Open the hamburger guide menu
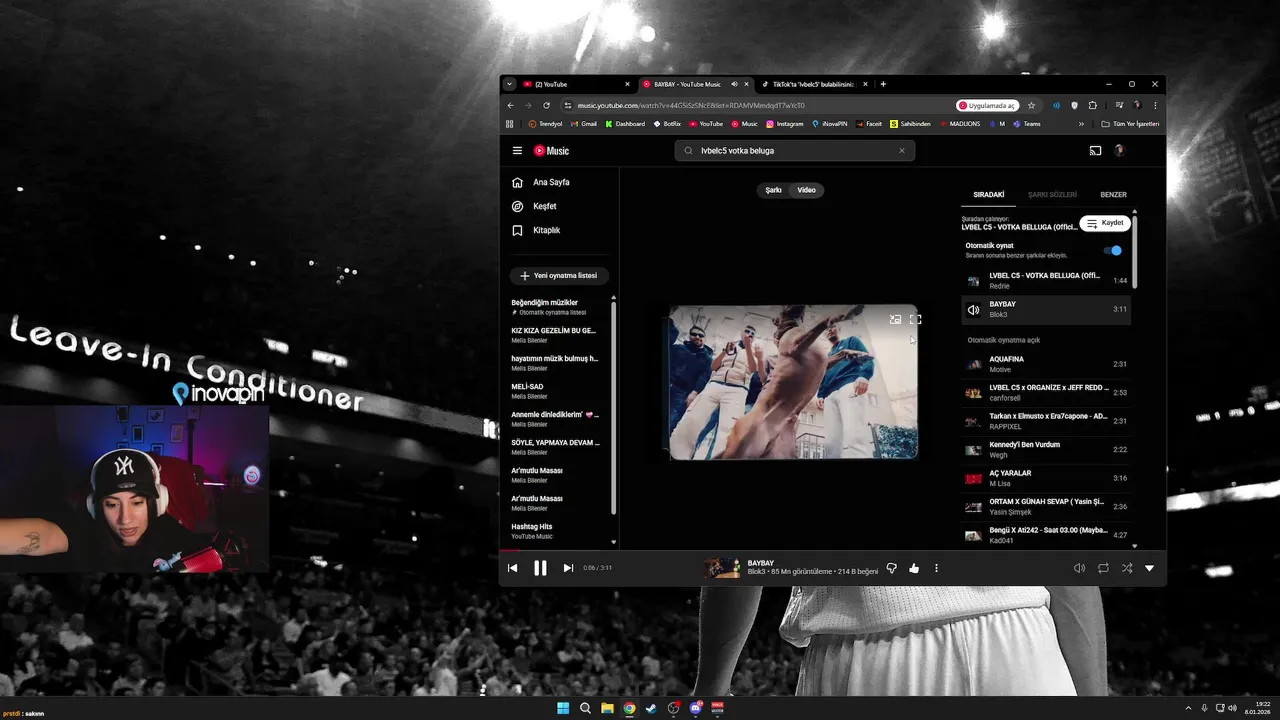This screenshot has width=1280, height=720. [517, 151]
